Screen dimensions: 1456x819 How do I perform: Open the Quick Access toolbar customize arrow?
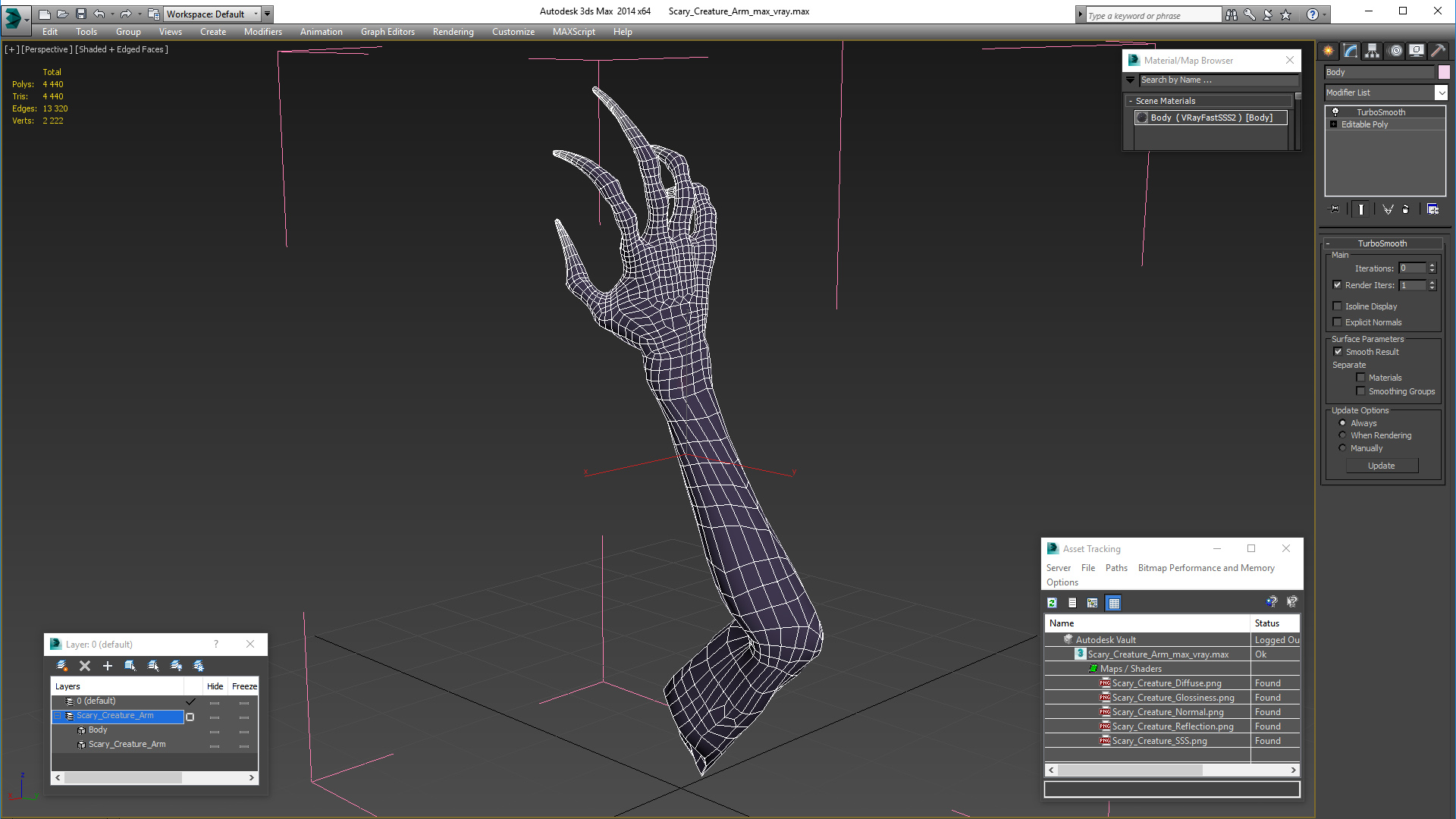267,14
